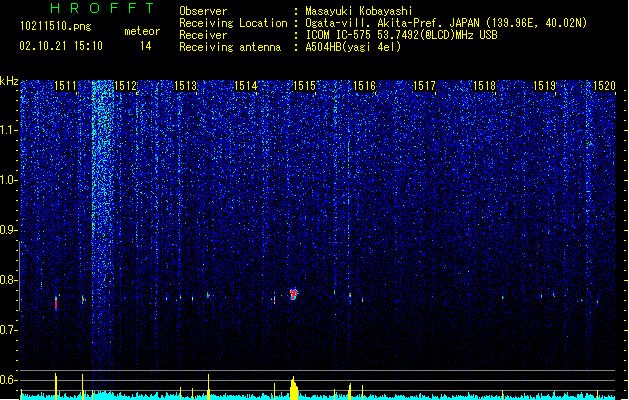Click the HROFFT title text
The width and height of the screenshot is (629, 400).
pos(102,8)
